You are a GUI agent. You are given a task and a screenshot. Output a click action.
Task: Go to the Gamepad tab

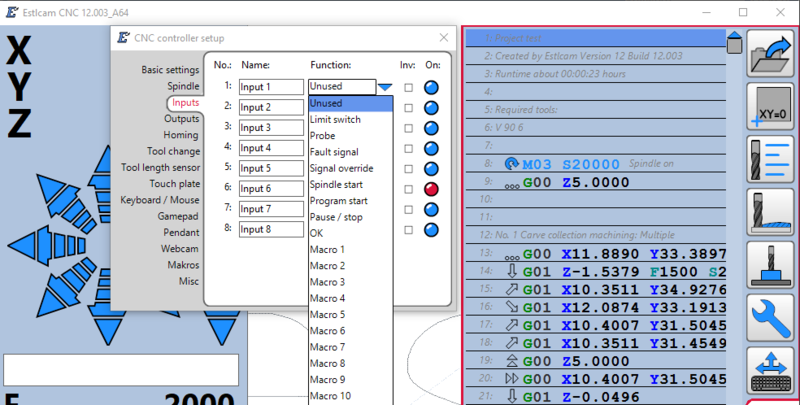[x=178, y=217]
